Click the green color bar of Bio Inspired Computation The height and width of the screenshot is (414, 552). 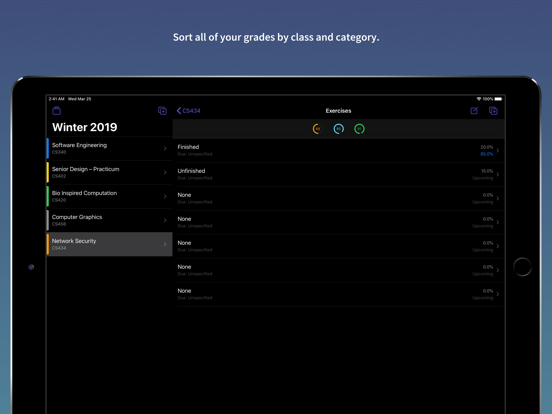[x=48, y=196]
